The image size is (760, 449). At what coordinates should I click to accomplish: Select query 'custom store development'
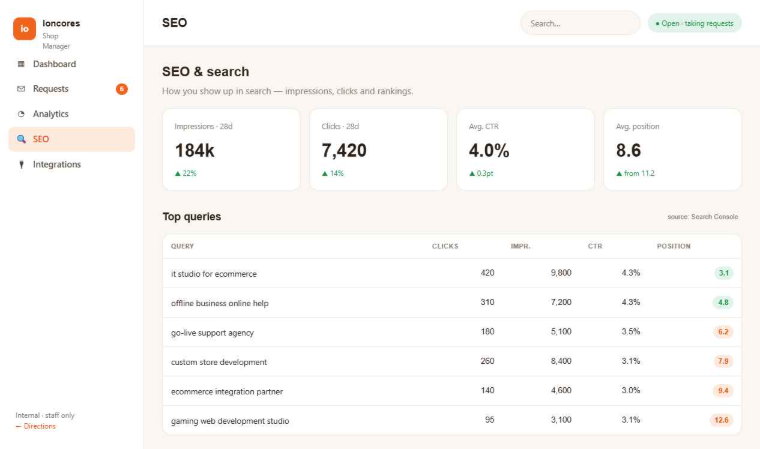click(219, 362)
